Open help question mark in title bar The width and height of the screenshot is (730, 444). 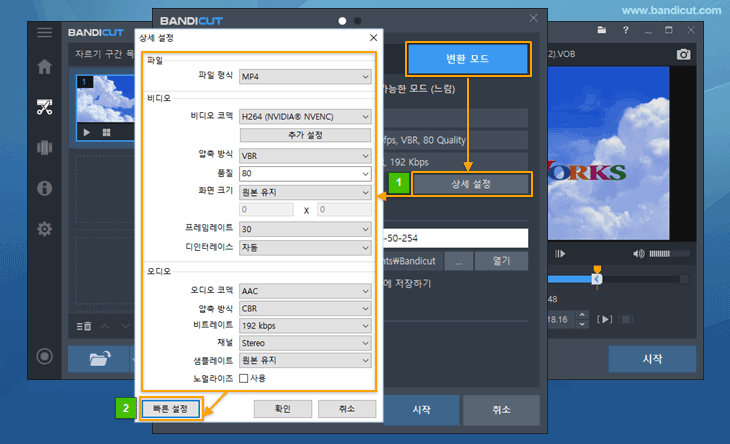(626, 30)
